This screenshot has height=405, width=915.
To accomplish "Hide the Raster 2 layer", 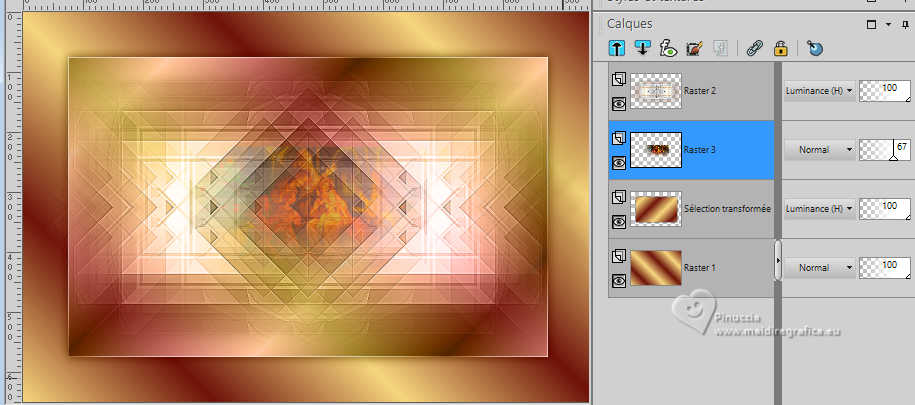I will click(x=619, y=104).
